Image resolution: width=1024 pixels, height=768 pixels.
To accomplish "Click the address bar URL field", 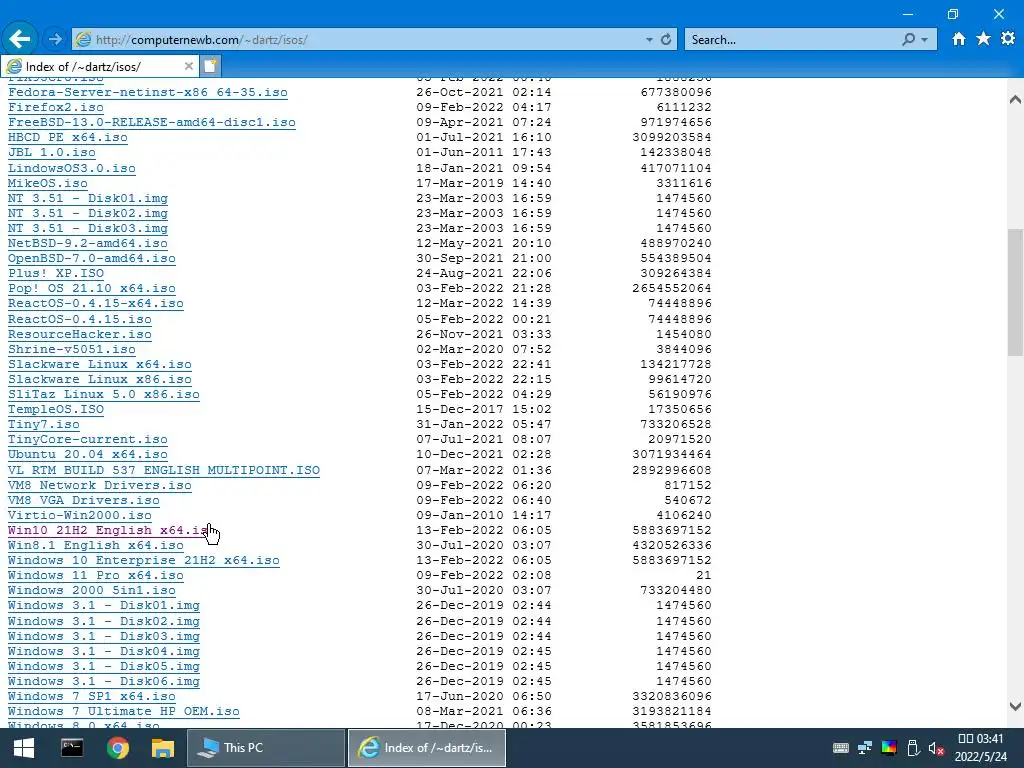I will [x=366, y=39].
